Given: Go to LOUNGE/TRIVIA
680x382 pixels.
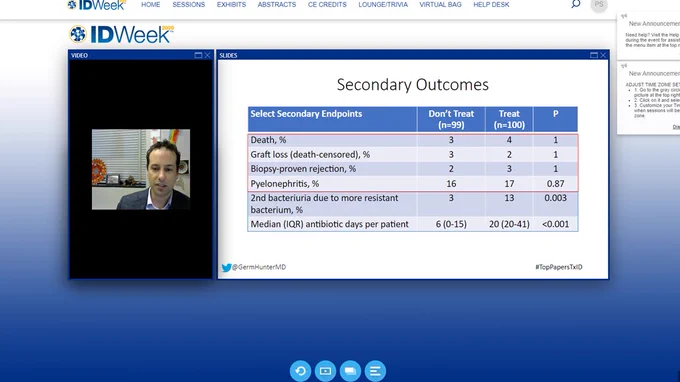Looking at the screenshot, I should [383, 5].
